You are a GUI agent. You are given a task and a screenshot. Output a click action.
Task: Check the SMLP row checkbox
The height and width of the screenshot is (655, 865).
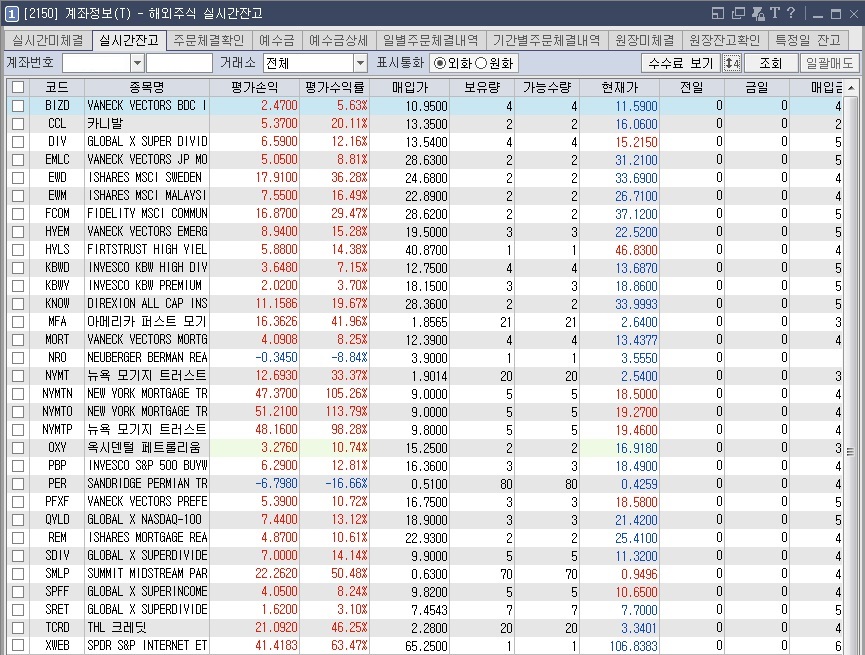tap(18, 574)
